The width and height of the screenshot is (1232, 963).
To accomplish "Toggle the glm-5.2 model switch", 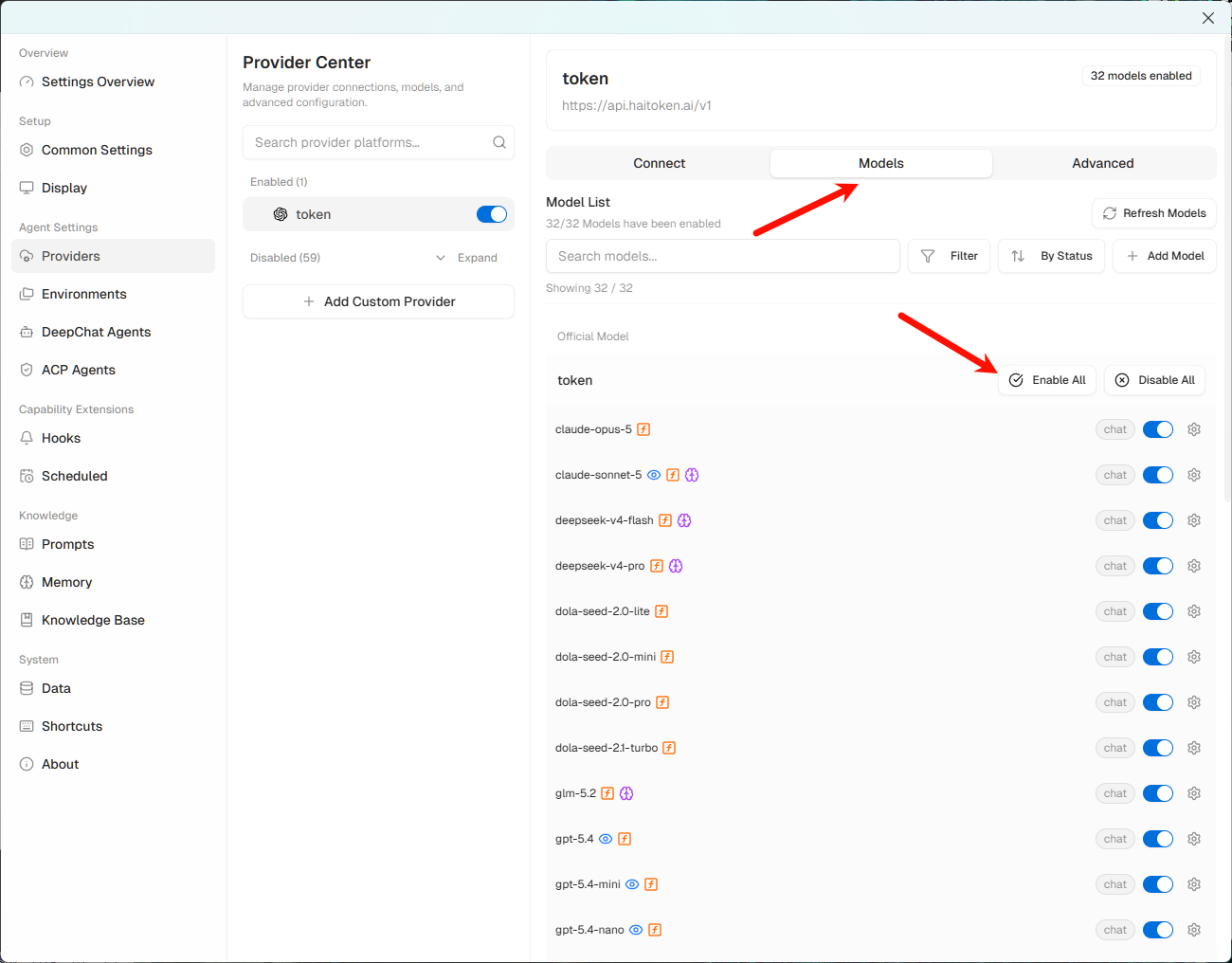I will pyautogui.click(x=1158, y=793).
